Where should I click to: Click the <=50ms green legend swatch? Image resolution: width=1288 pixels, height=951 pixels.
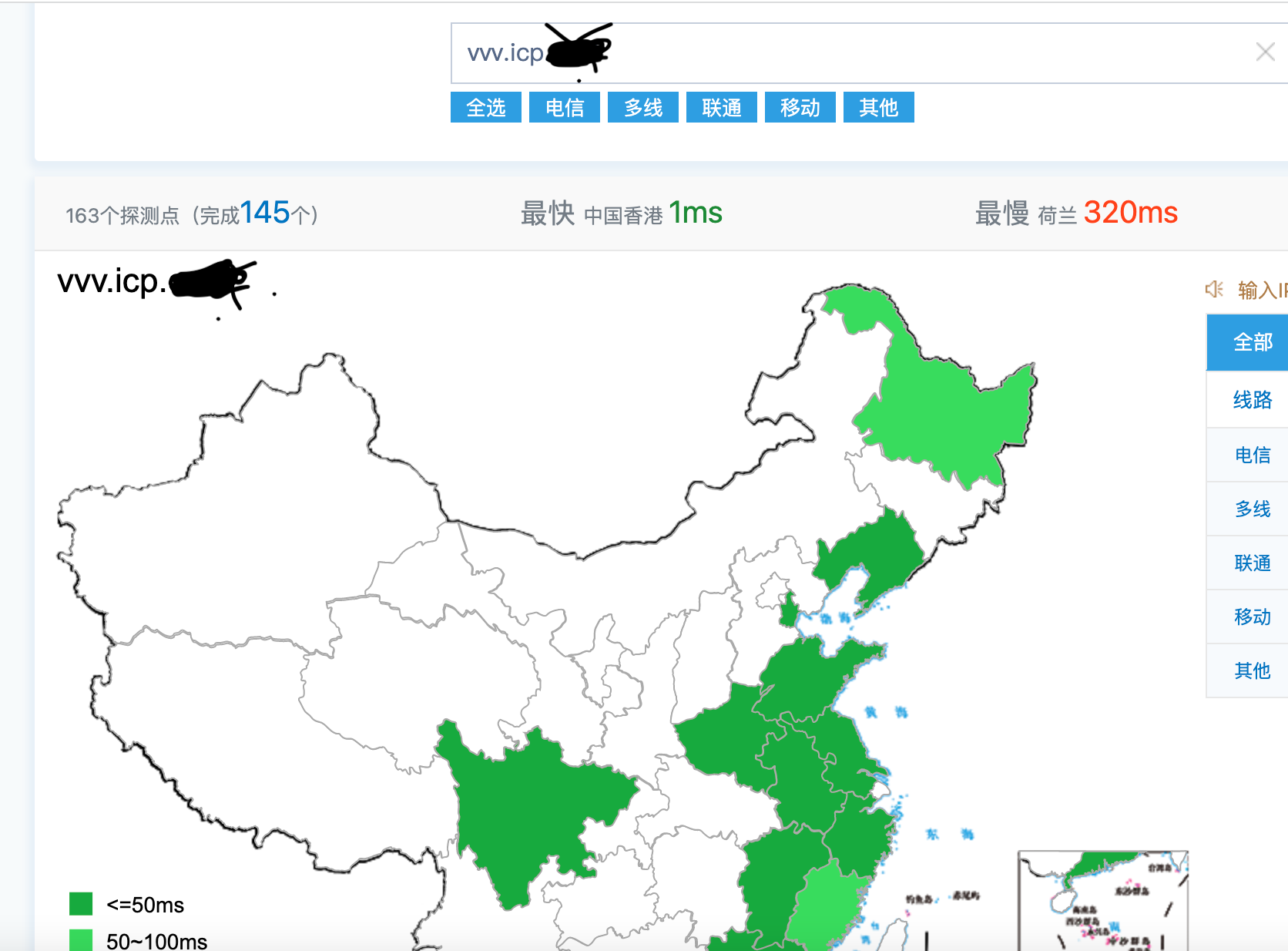point(81,903)
